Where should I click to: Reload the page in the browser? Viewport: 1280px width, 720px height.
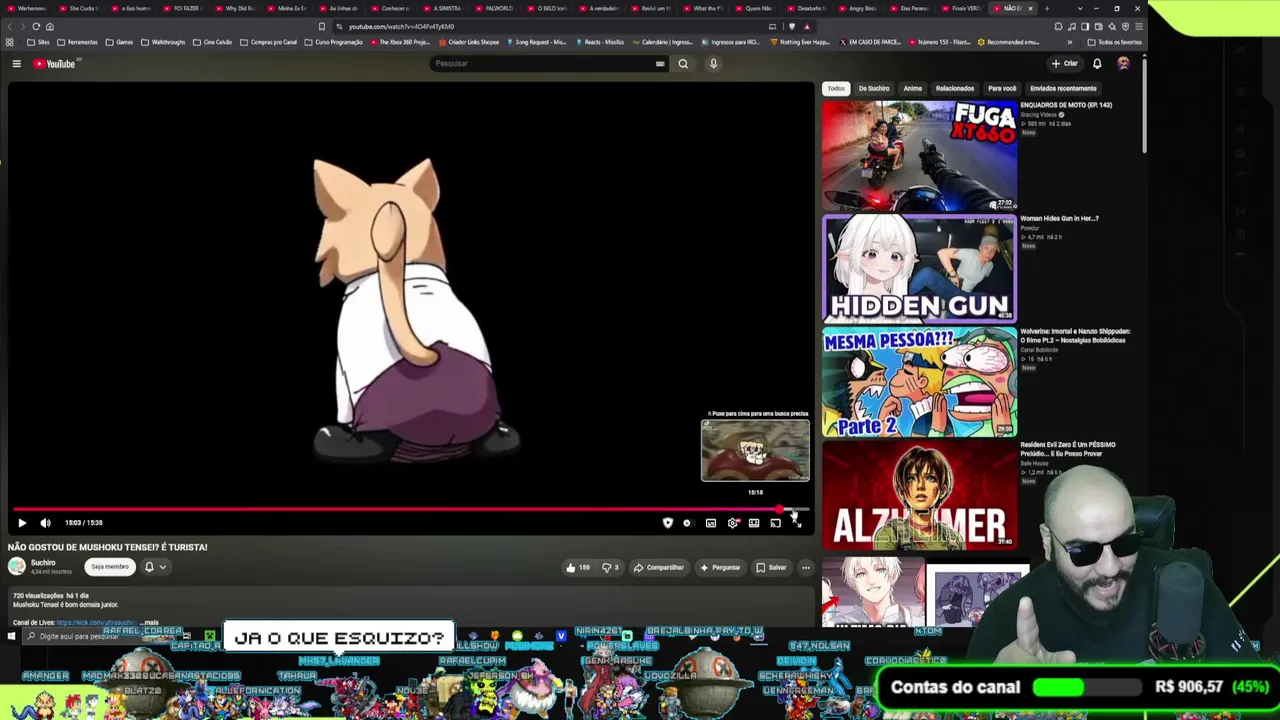tap(36, 26)
